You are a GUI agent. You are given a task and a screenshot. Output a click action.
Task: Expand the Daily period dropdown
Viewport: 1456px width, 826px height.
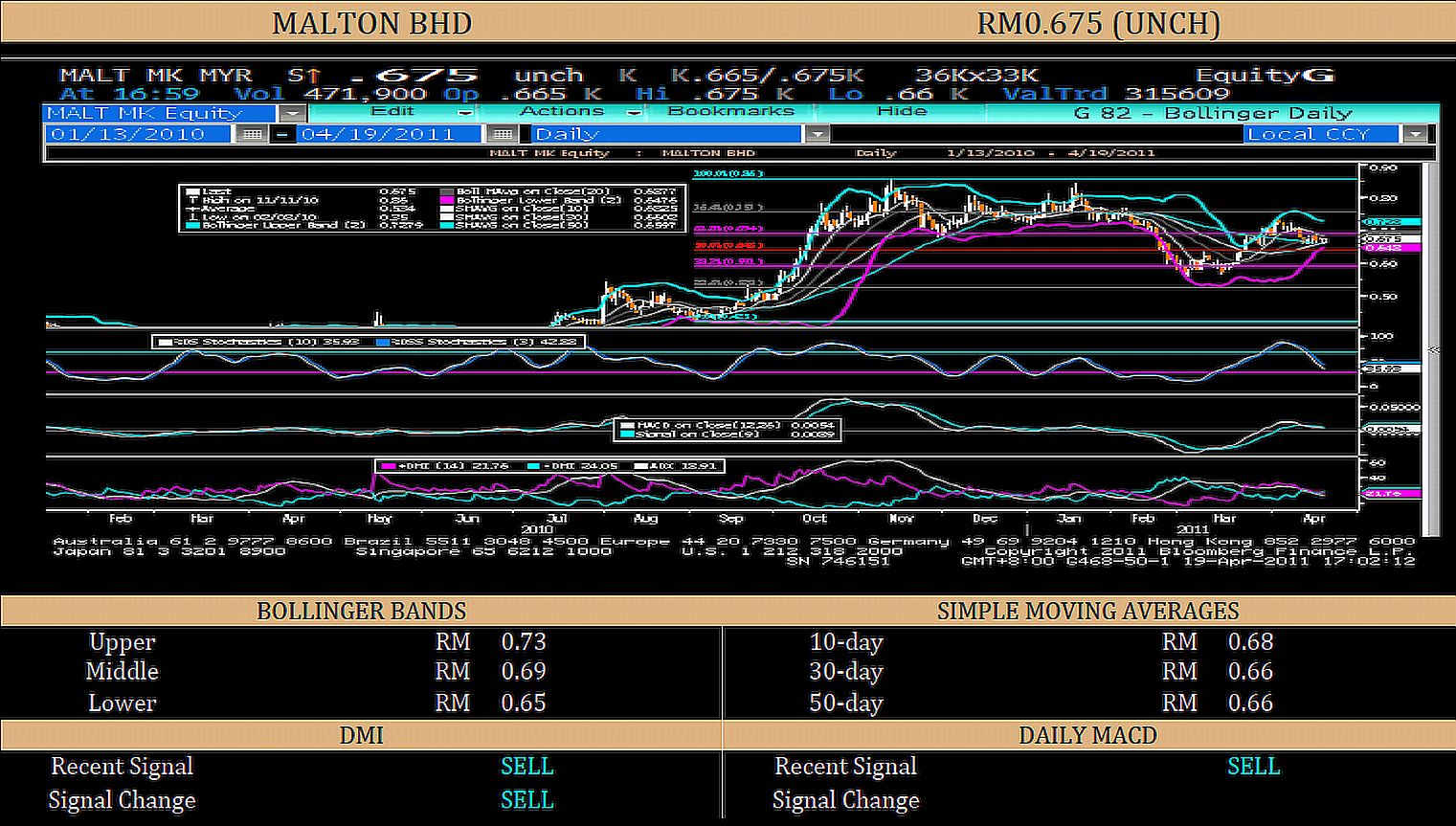(x=817, y=134)
